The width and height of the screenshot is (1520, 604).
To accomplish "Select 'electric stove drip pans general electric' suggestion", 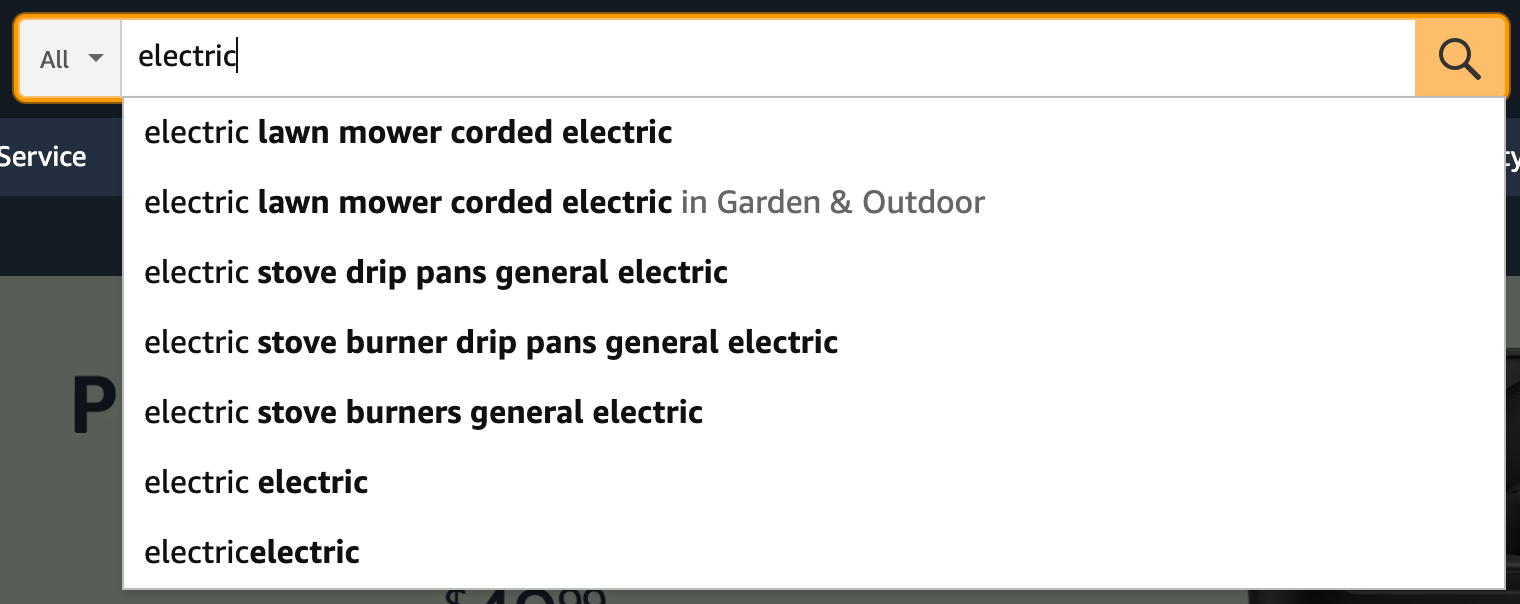I will [x=436, y=271].
